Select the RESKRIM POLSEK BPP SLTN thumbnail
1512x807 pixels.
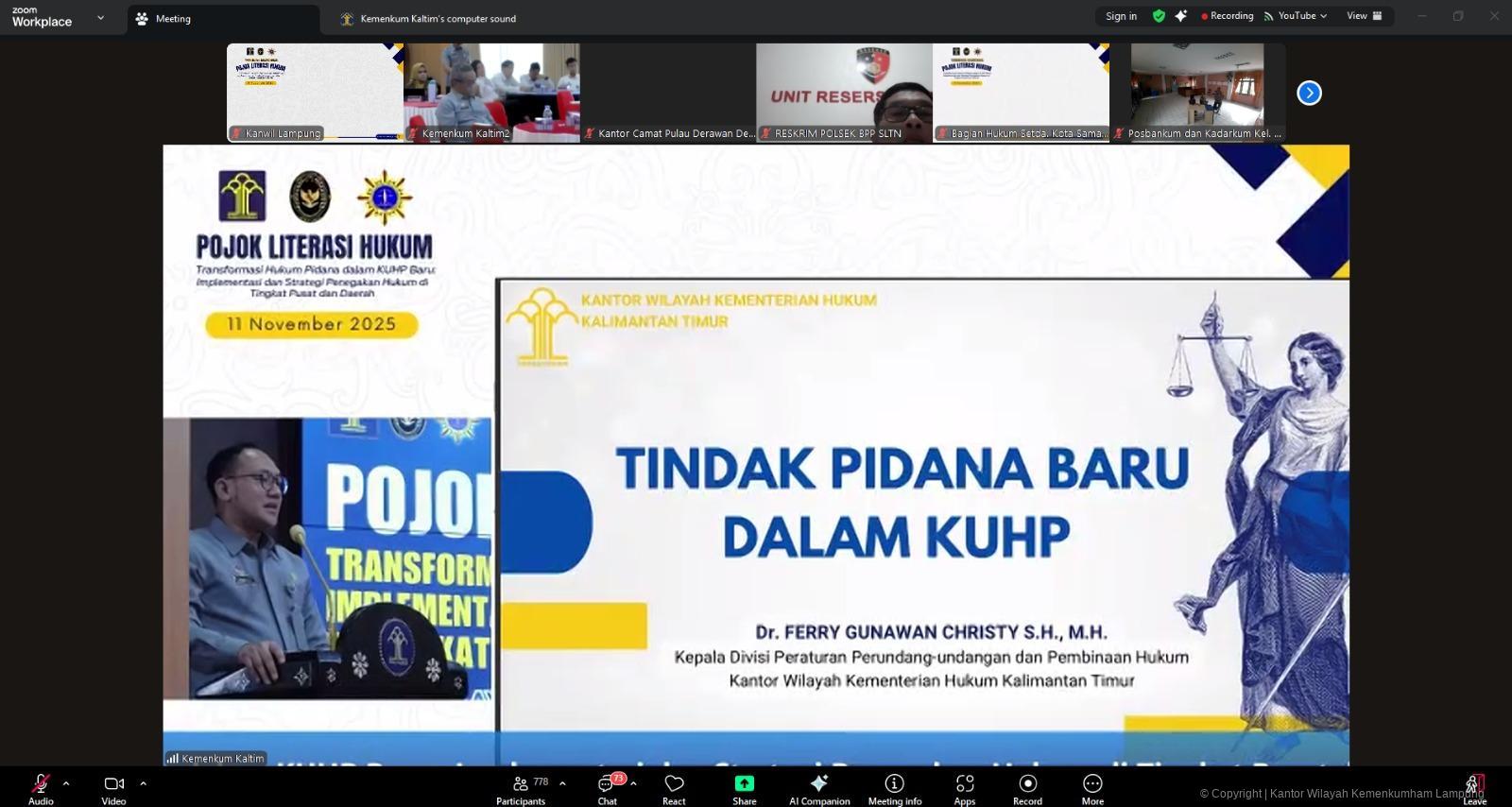coord(844,93)
